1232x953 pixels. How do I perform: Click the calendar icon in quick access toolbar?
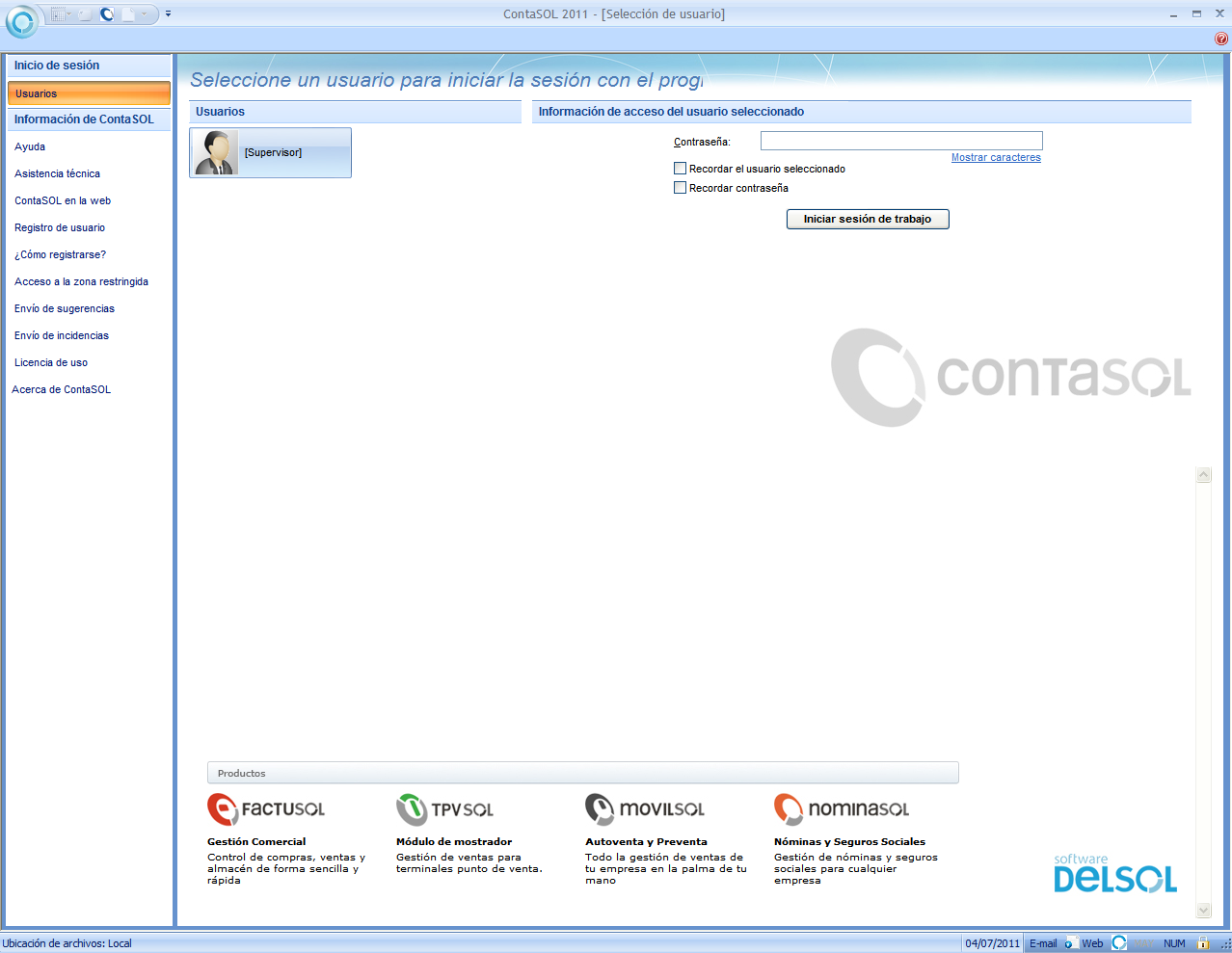click(58, 14)
